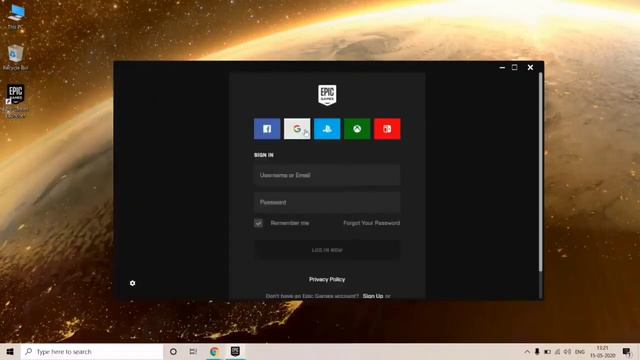This screenshot has height=360, width=640.
Task: Click the Sign Up link
Action: coord(373,296)
